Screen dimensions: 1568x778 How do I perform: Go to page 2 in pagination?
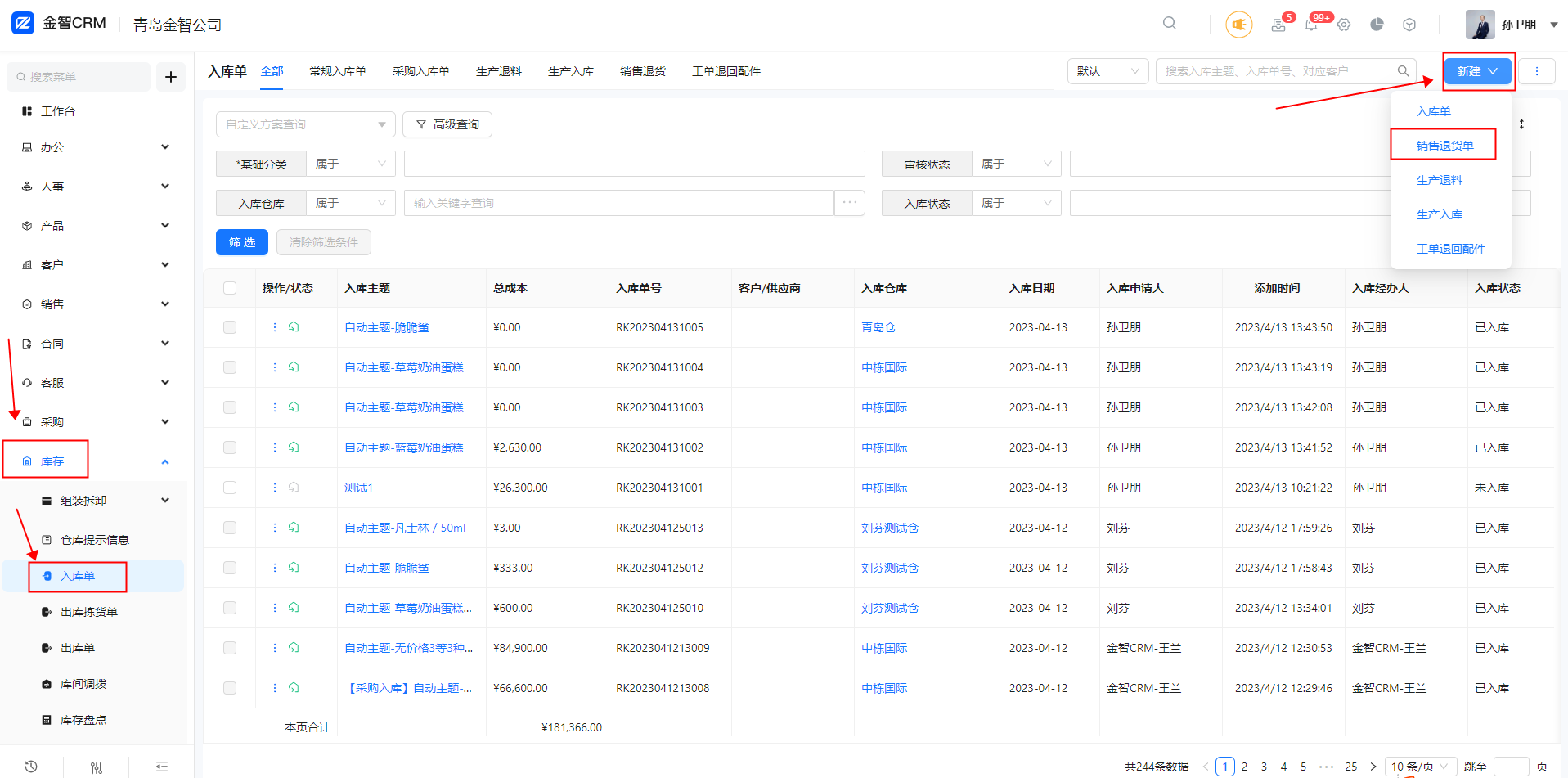(1244, 767)
